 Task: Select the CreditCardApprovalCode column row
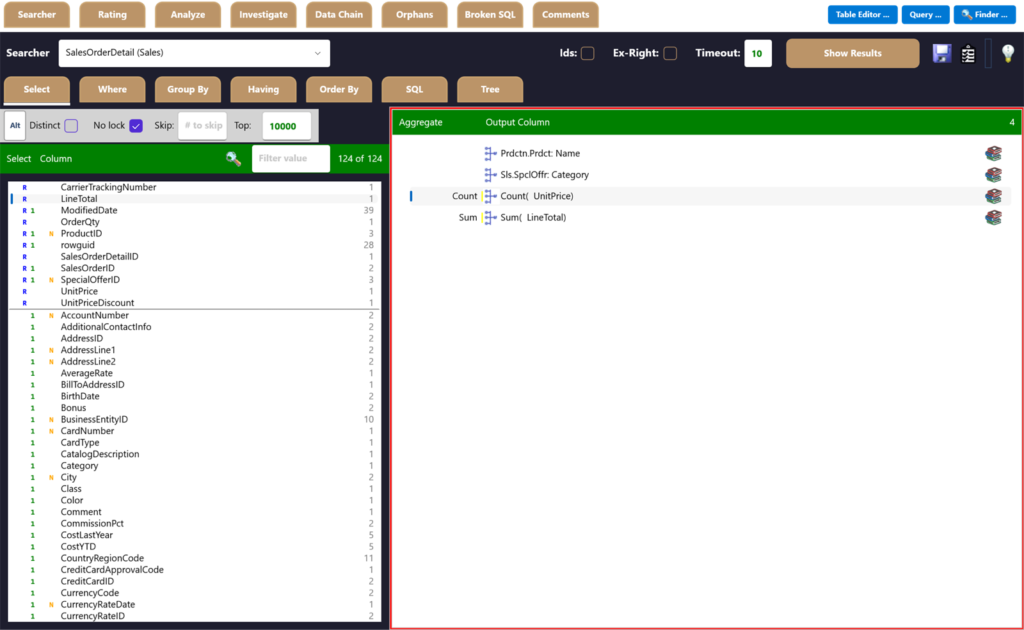(x=194, y=570)
